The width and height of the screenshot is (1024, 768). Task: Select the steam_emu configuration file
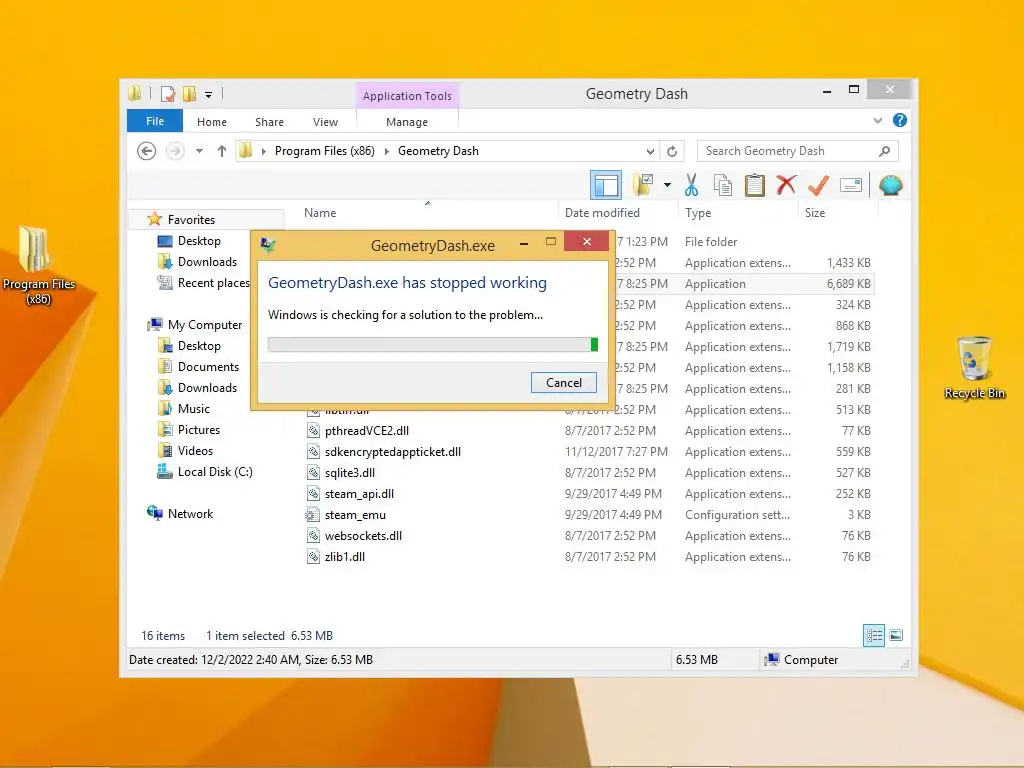coord(355,515)
